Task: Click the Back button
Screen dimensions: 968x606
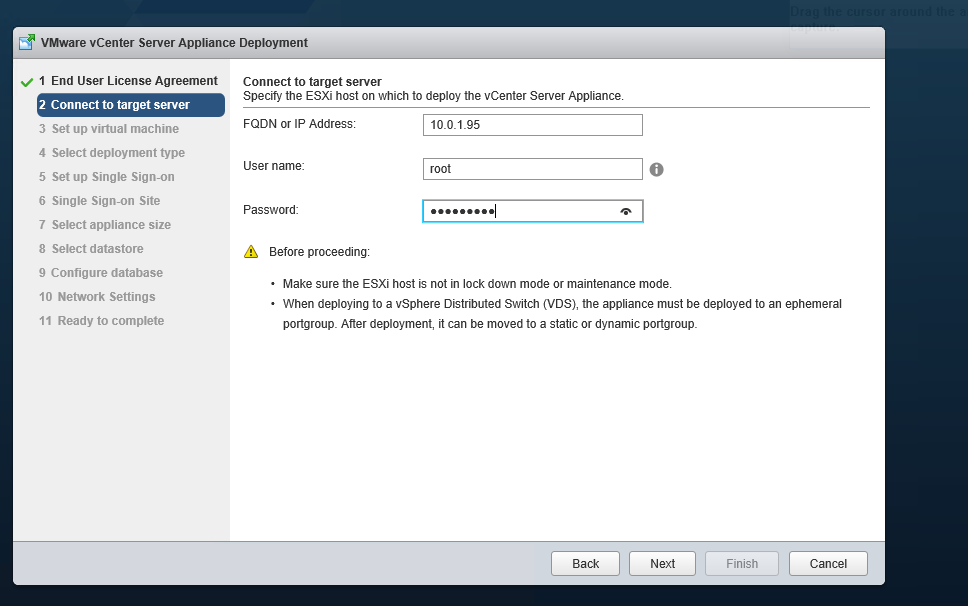Action: (x=585, y=563)
